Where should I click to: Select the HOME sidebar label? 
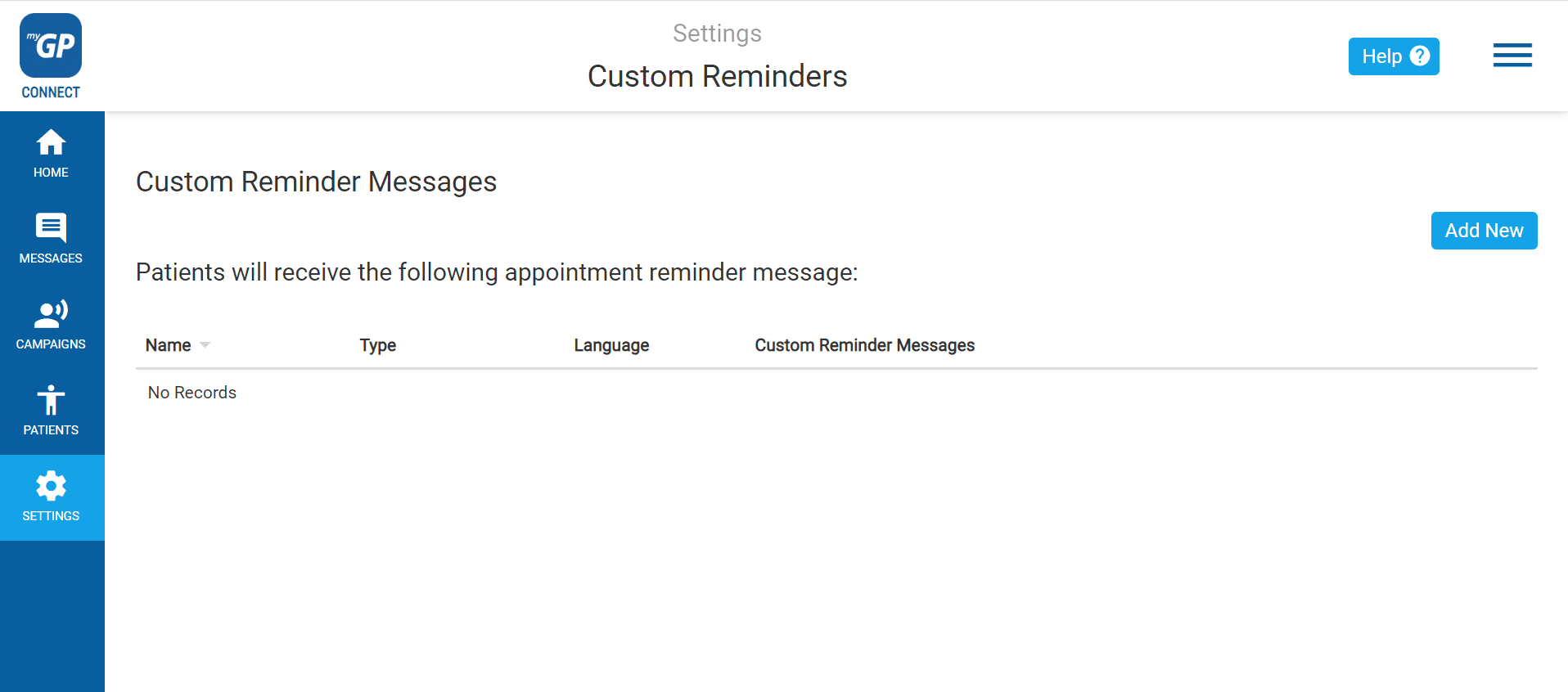pos(51,173)
